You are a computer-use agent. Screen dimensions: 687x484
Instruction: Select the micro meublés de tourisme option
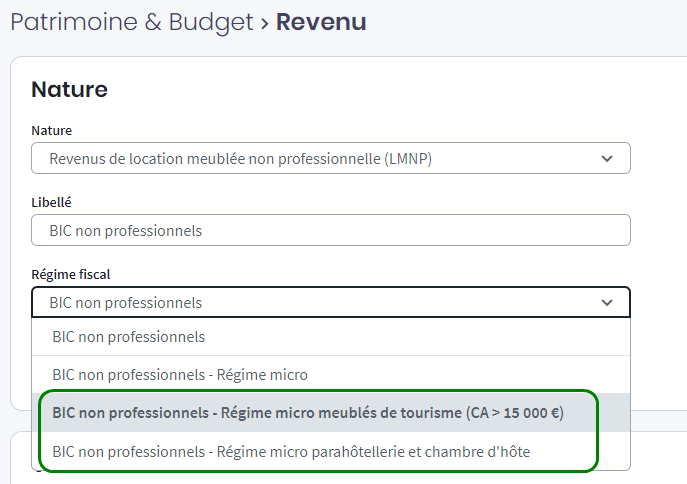point(308,413)
